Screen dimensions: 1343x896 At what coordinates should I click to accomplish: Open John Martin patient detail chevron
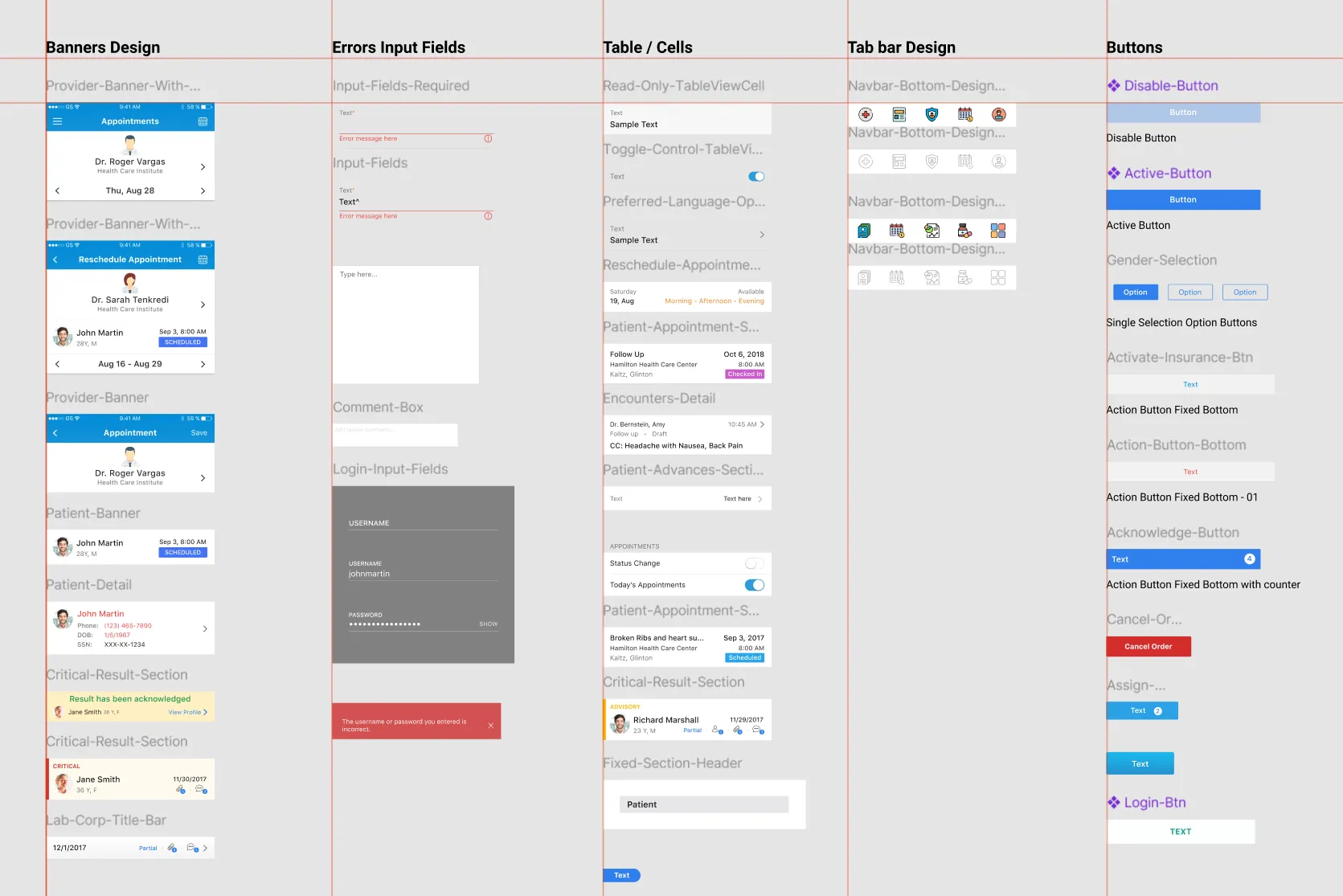tap(205, 629)
